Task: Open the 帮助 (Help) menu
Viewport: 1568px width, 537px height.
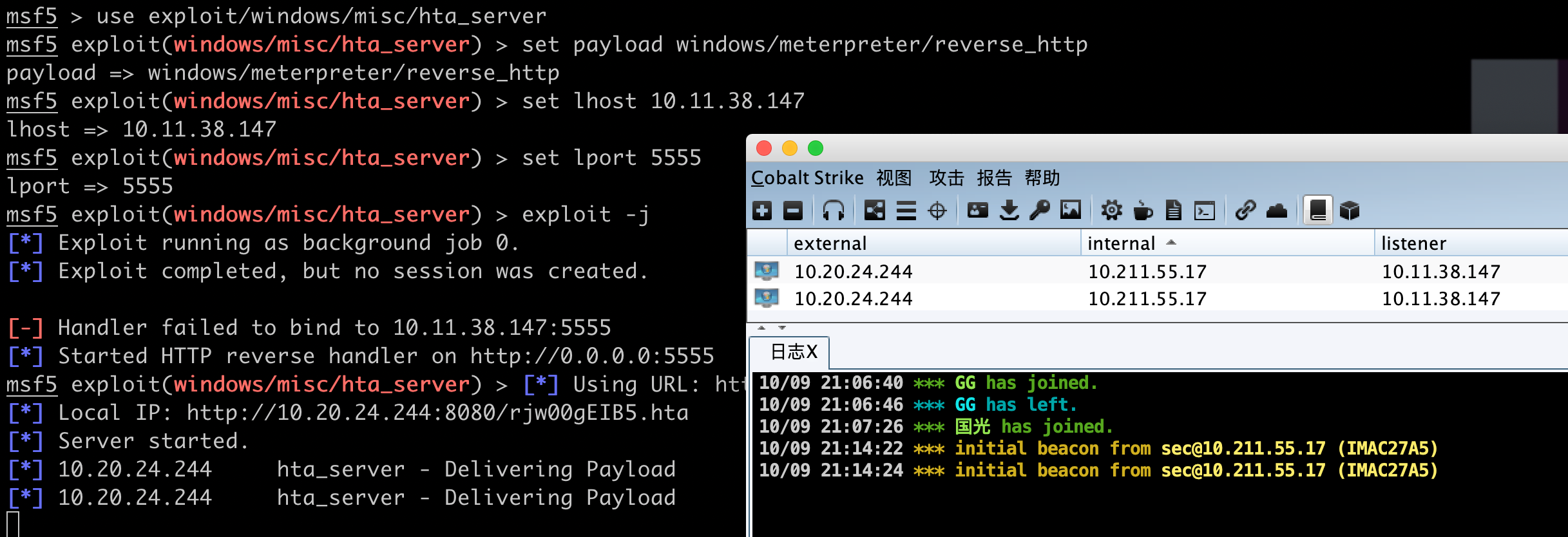Action: pyautogui.click(x=1042, y=178)
